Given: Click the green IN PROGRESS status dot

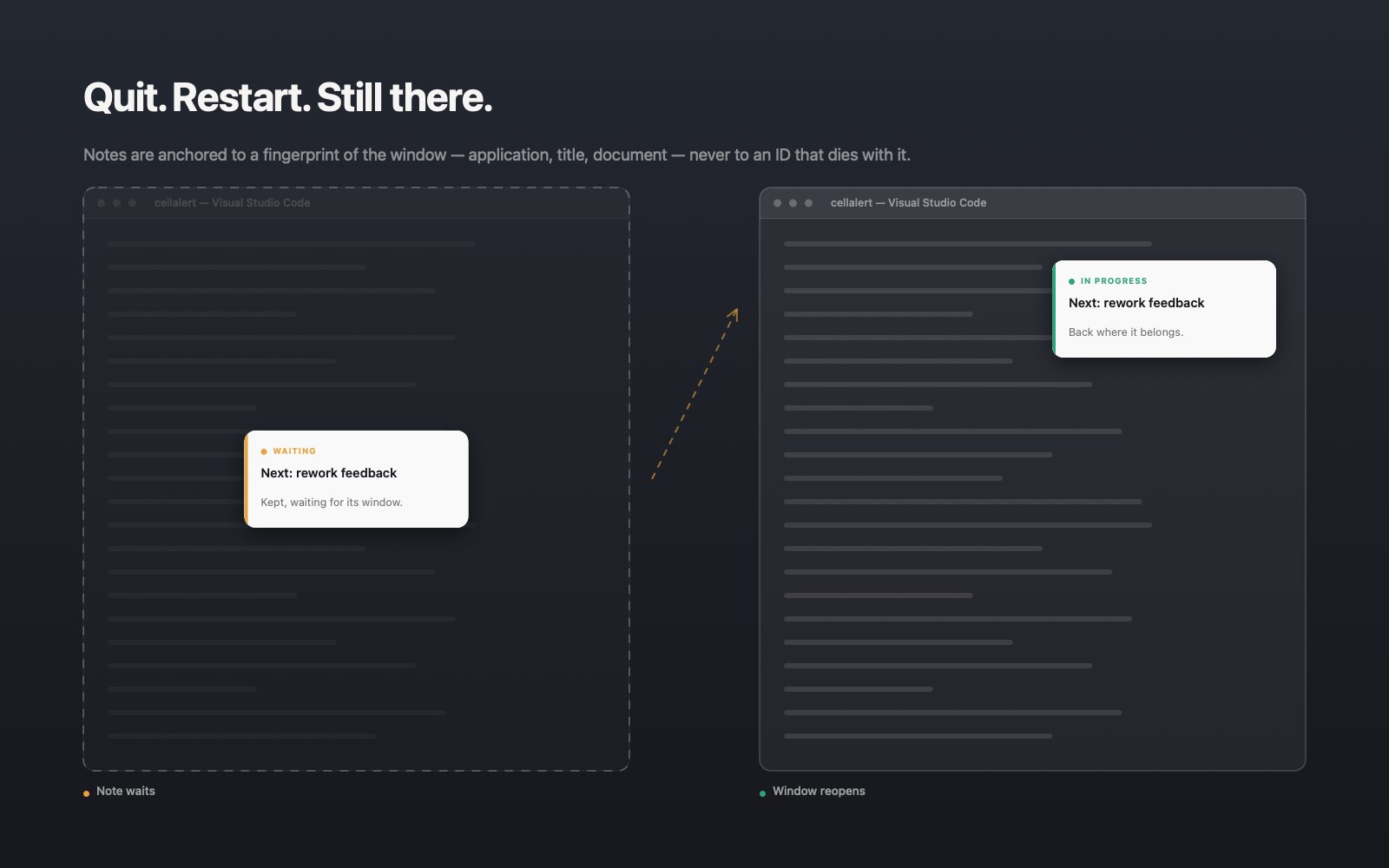Looking at the screenshot, I should [1071, 281].
